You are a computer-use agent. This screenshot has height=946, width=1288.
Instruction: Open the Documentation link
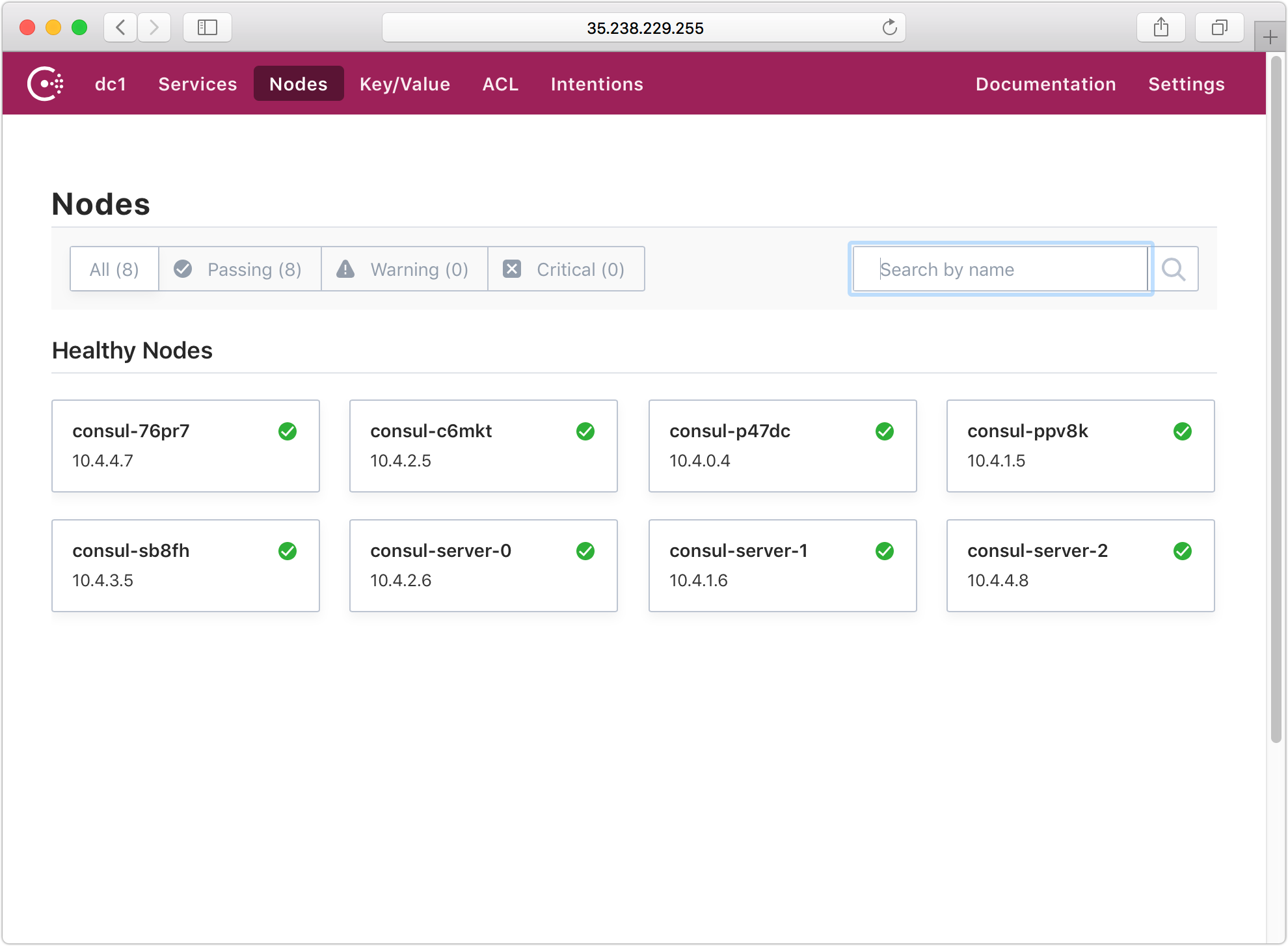coord(1046,83)
